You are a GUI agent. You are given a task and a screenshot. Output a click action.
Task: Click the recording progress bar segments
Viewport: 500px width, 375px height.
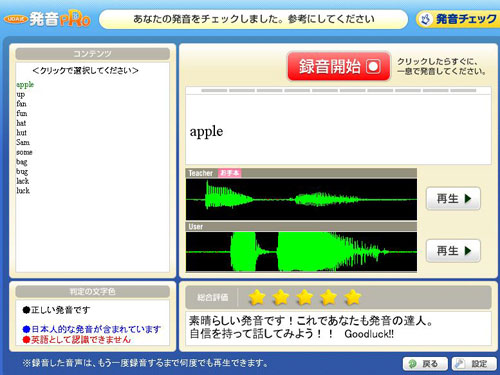pyautogui.click(x=339, y=90)
